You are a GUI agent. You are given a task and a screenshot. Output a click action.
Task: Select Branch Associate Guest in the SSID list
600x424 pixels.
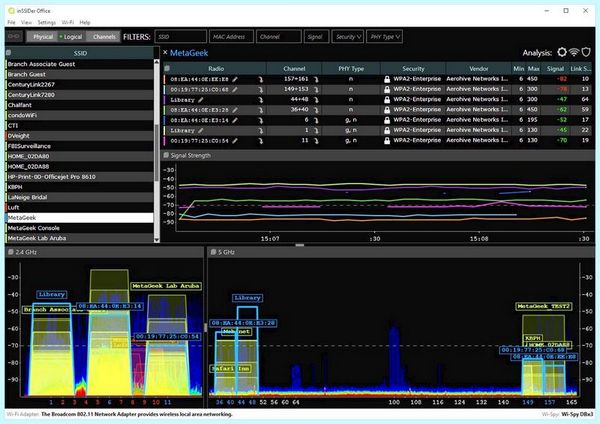click(x=80, y=64)
